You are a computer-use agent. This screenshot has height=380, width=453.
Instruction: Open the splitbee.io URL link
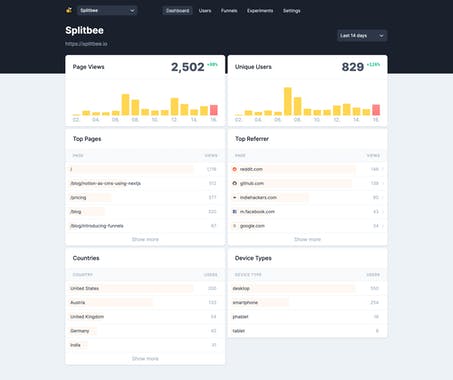[x=86, y=44]
